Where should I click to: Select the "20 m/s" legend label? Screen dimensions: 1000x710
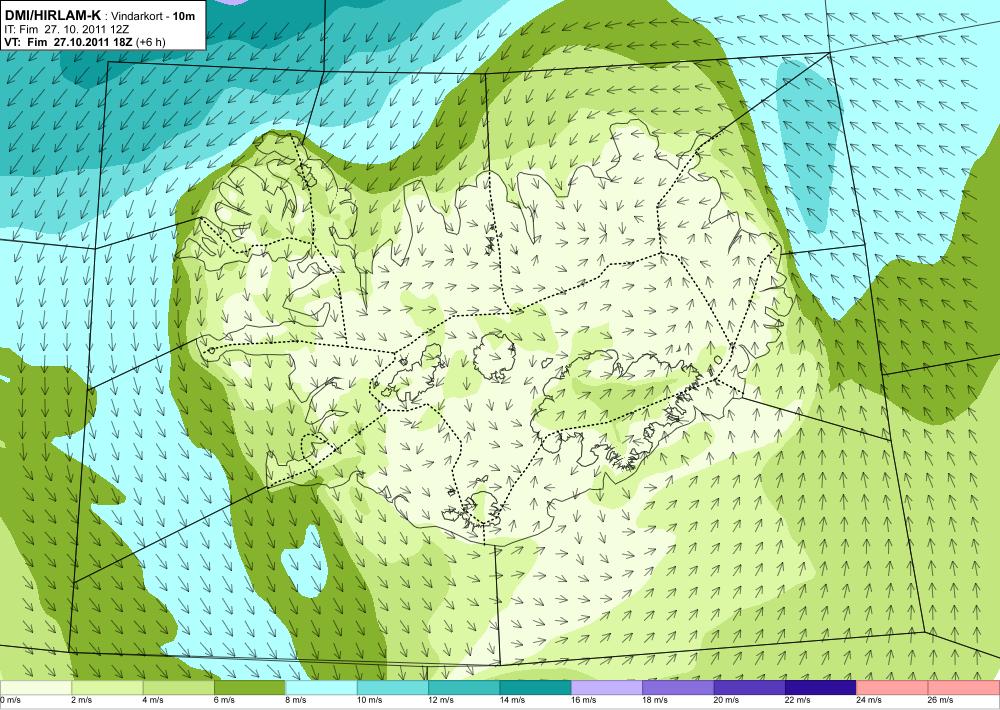click(726, 700)
